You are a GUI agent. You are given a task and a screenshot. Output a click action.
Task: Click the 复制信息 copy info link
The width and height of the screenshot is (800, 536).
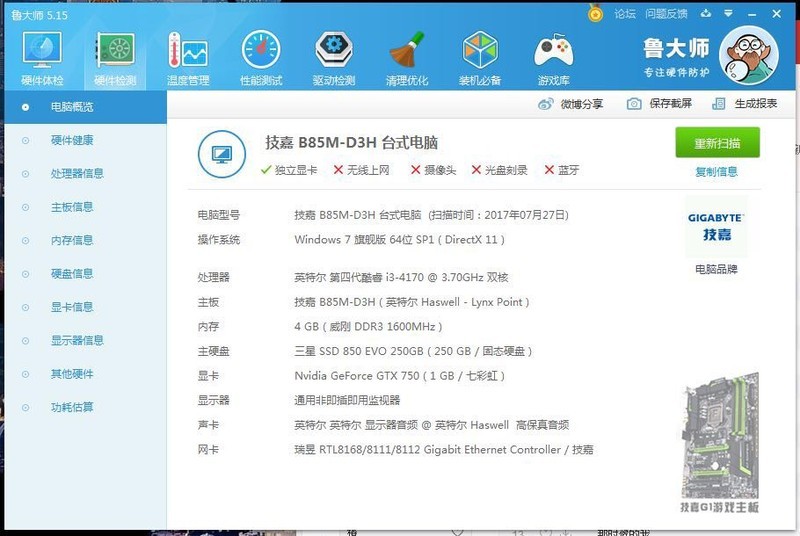tap(716, 172)
